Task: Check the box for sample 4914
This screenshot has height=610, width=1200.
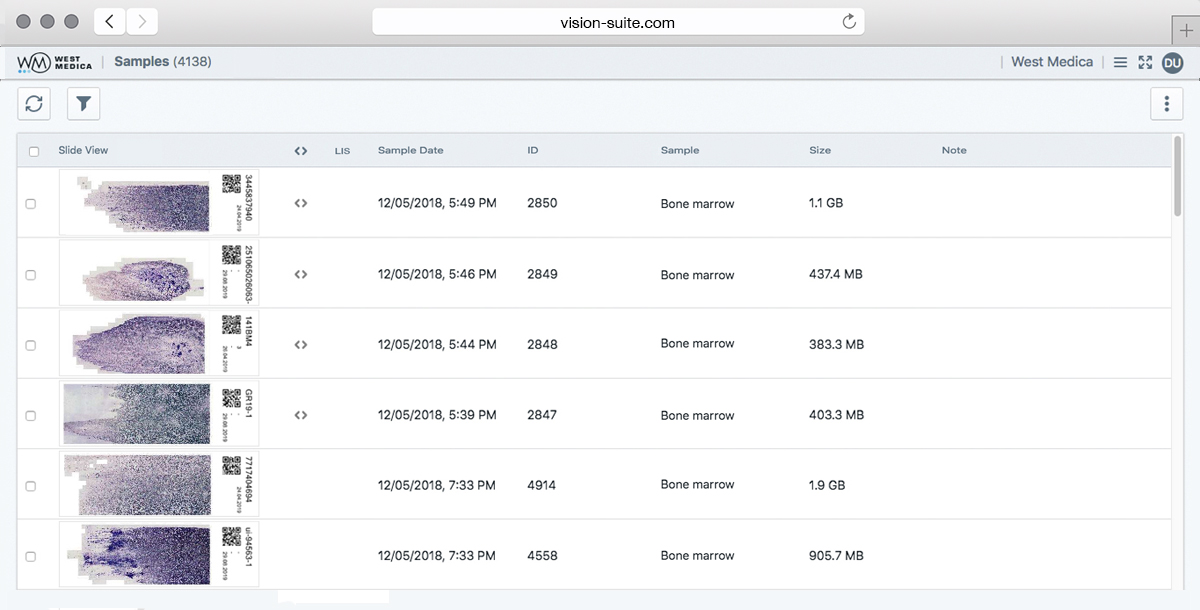Action: click(x=30, y=486)
